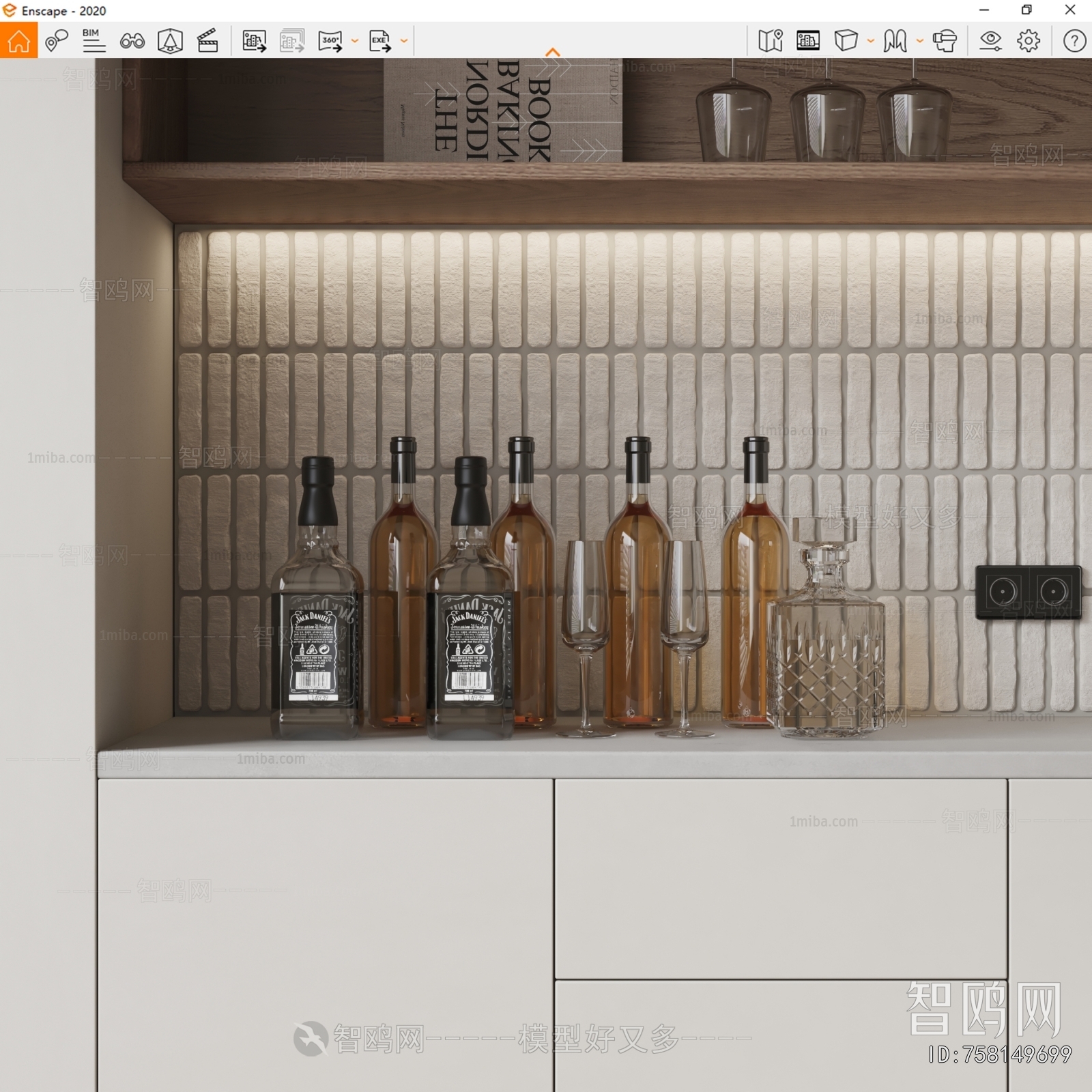
Task: Open the BIM info panel
Action: tap(94, 41)
